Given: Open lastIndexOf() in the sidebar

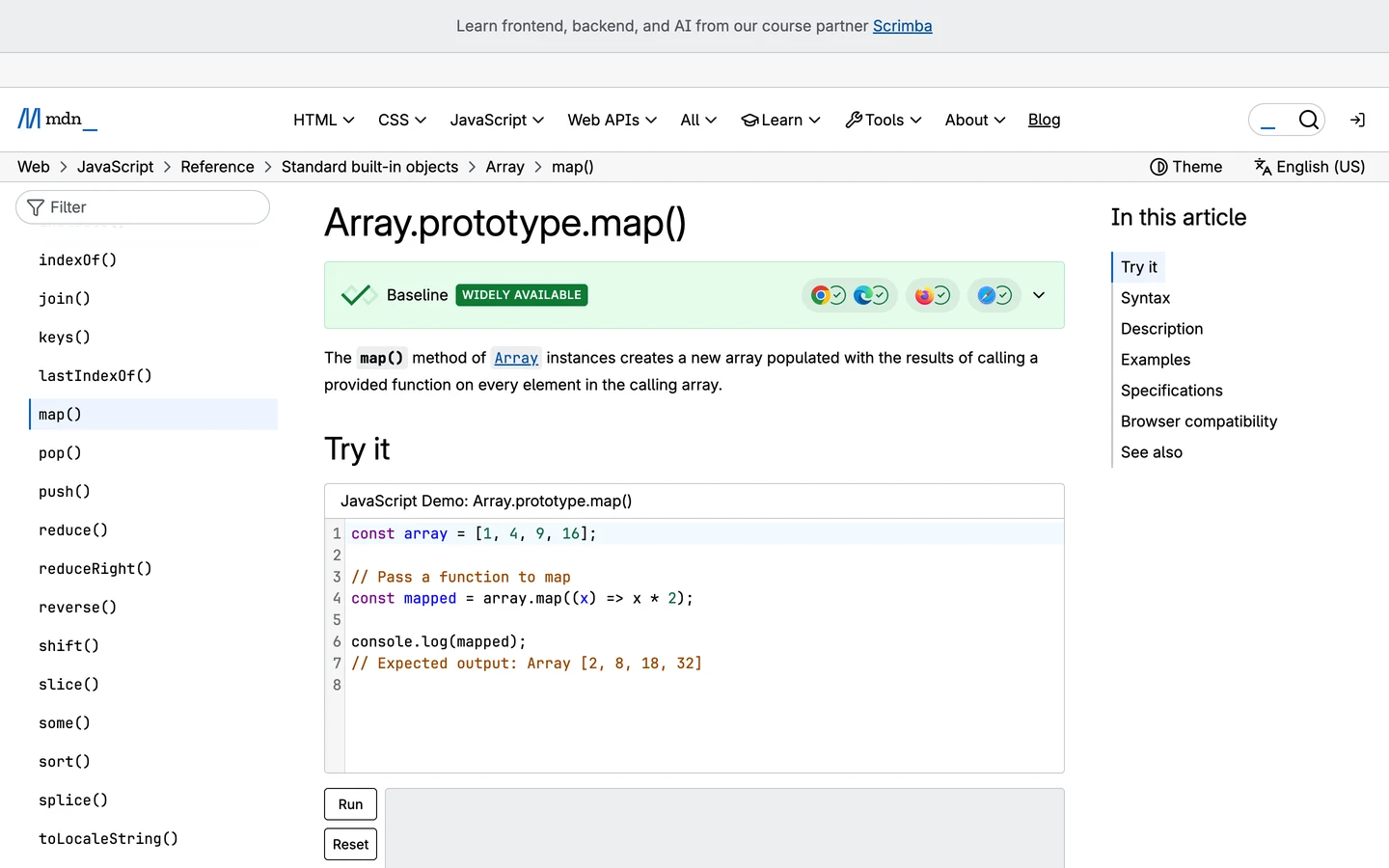Looking at the screenshot, I should 95,376.
